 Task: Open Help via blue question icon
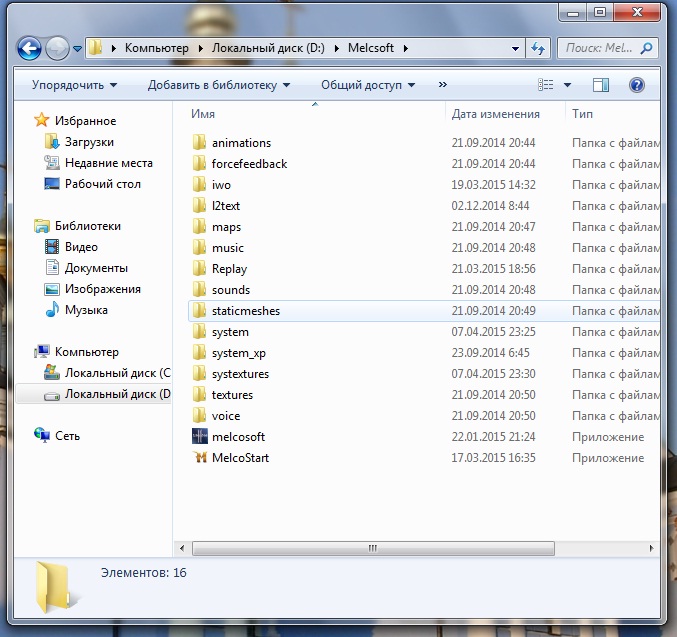(636, 85)
